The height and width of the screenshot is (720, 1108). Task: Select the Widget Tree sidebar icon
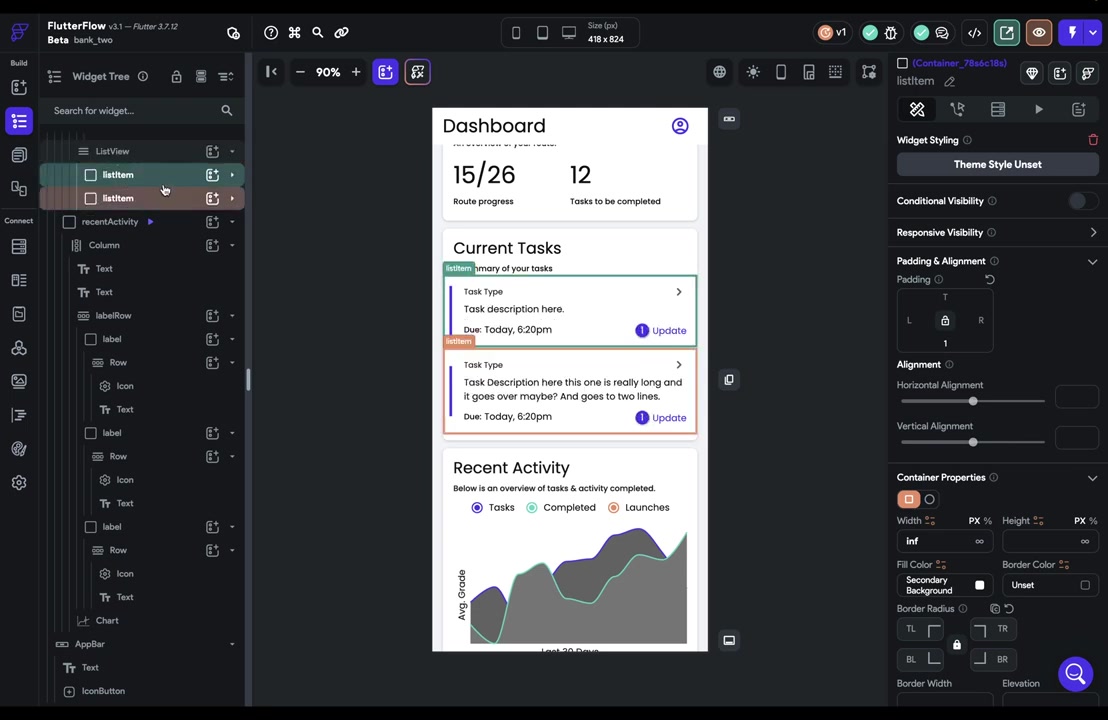pyautogui.click(x=19, y=121)
